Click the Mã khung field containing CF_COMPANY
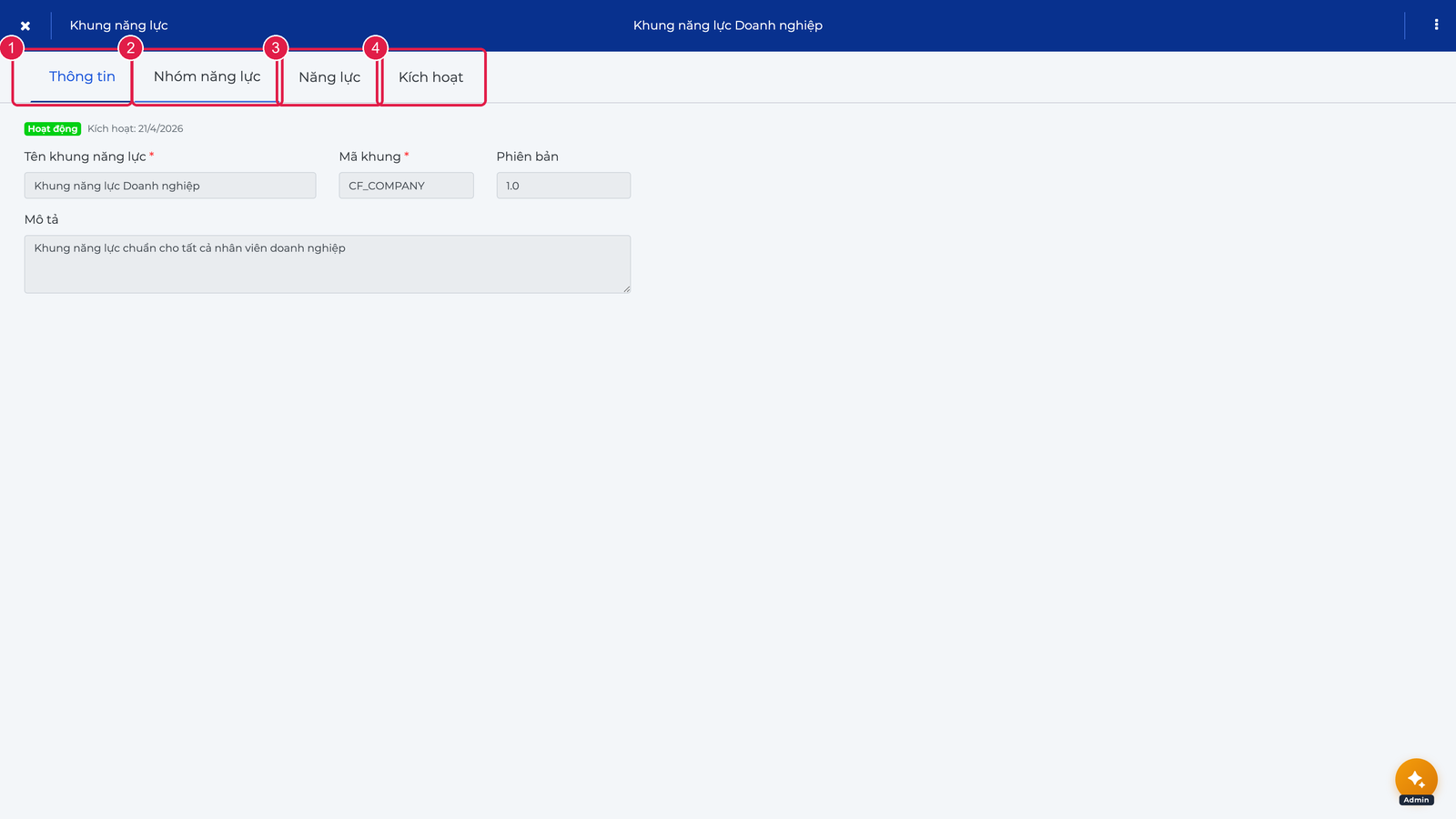Image resolution: width=1456 pixels, height=819 pixels. [x=406, y=186]
